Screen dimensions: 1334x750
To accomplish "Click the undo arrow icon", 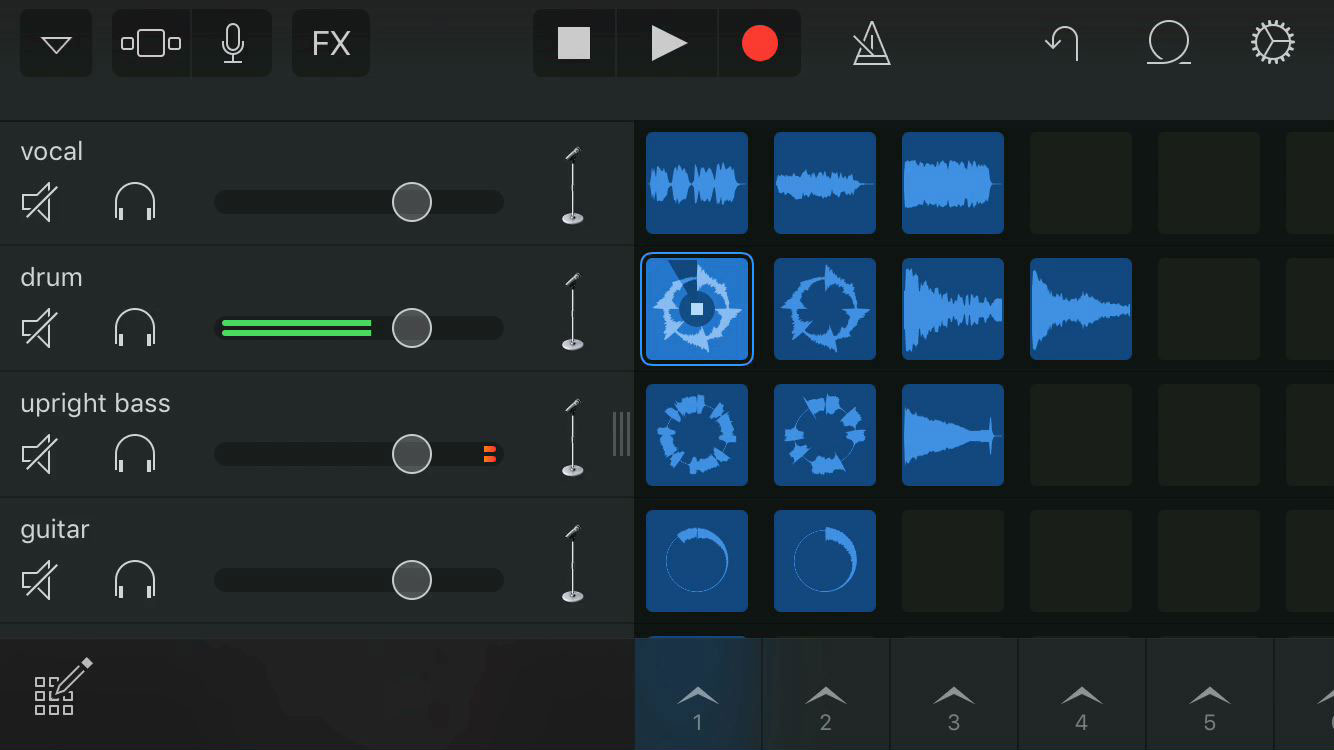I will 1062,43.
